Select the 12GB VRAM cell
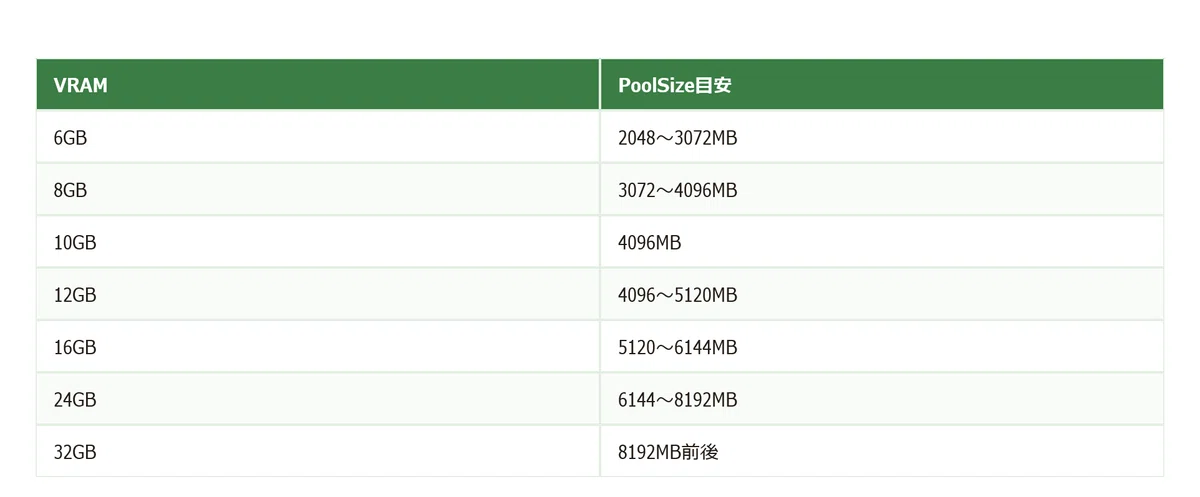Image resolution: width=1200 pixels, height=497 pixels. point(318,295)
